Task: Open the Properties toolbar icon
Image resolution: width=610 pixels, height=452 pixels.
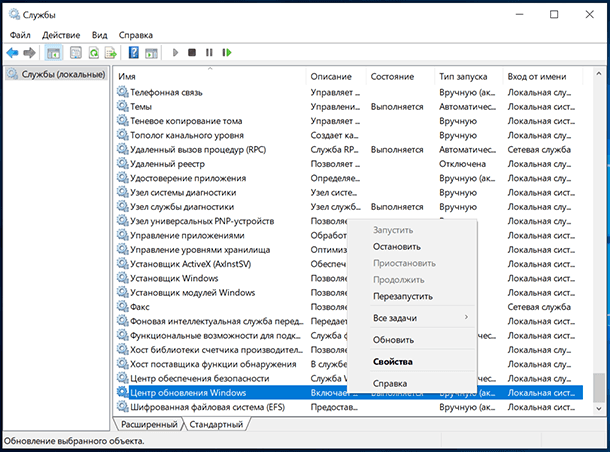Action: pos(72,52)
